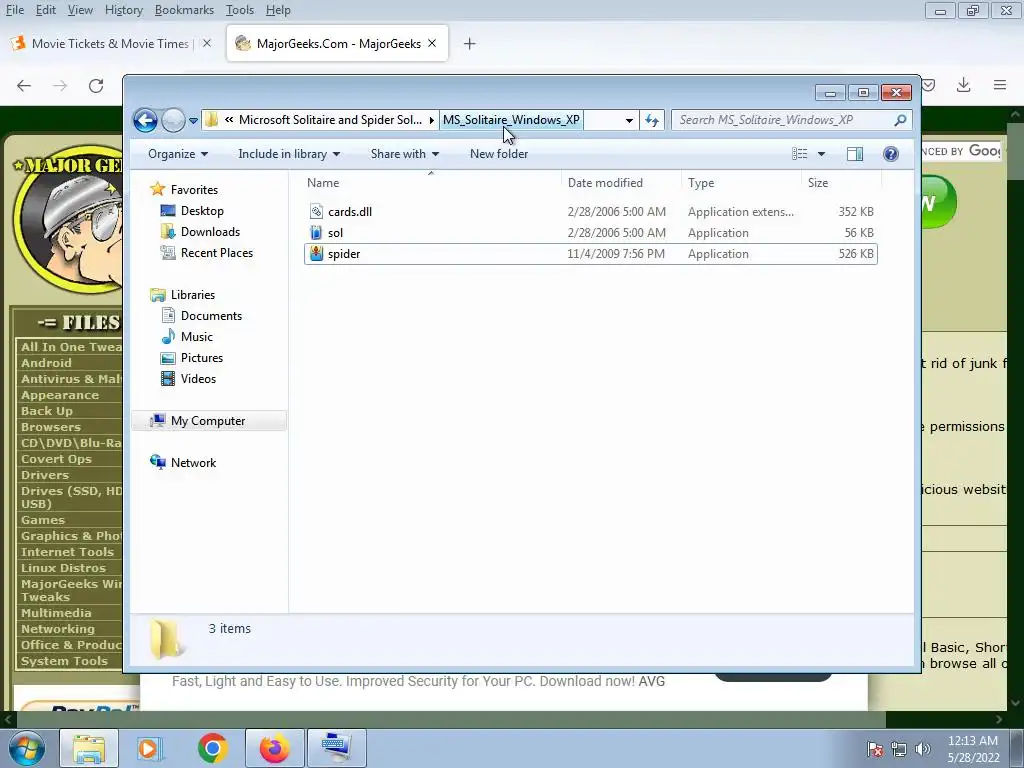Open Android category on MajorGeeks sidebar
The image size is (1024, 768).
(x=46, y=362)
